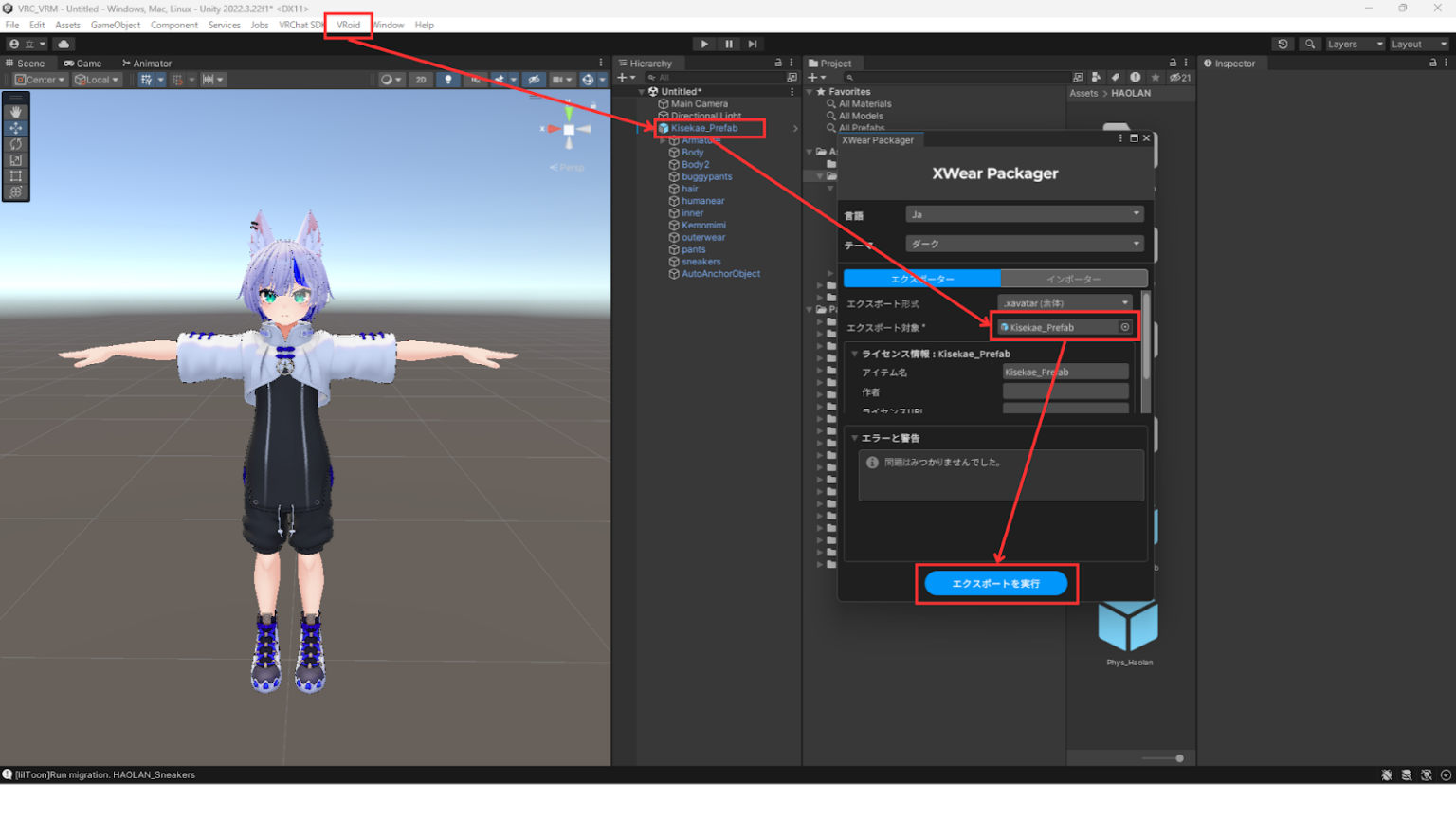This screenshot has width=1456, height=819.
Task: Select the Move tool in the toolbar
Action: [15, 127]
